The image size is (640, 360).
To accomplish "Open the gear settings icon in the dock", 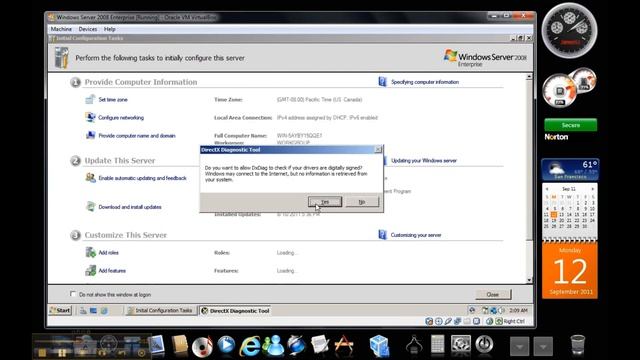I will [x=461, y=344].
